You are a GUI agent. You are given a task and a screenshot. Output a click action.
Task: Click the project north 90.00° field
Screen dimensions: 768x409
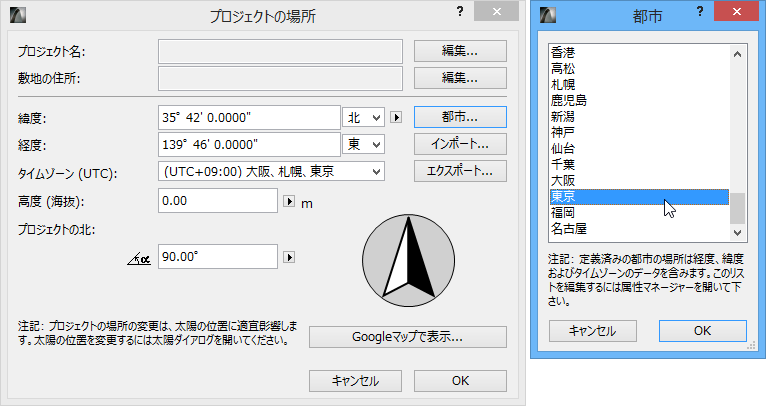[217, 257]
